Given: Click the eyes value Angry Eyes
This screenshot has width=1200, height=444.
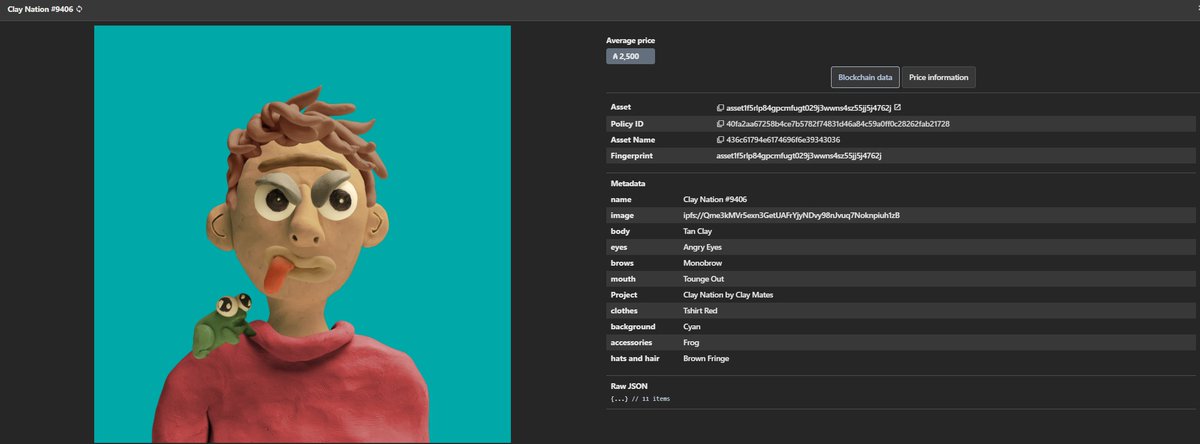Looking at the screenshot, I should 702,247.
